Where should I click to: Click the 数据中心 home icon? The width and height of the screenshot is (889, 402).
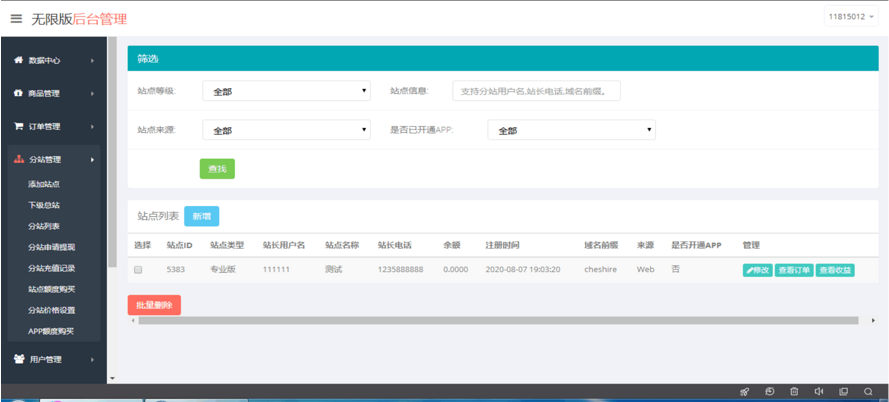pos(18,60)
